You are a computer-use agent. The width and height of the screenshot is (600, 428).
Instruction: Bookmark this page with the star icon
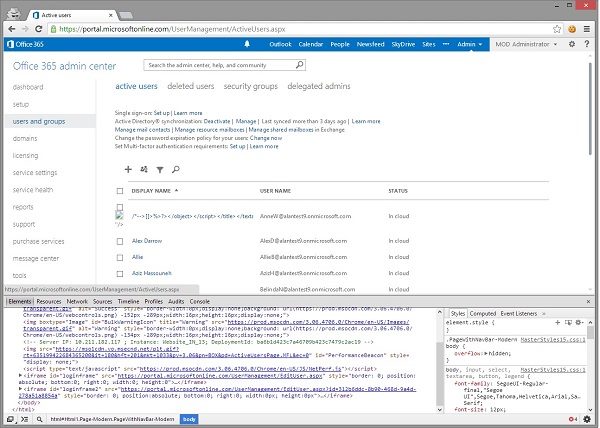pos(557,29)
